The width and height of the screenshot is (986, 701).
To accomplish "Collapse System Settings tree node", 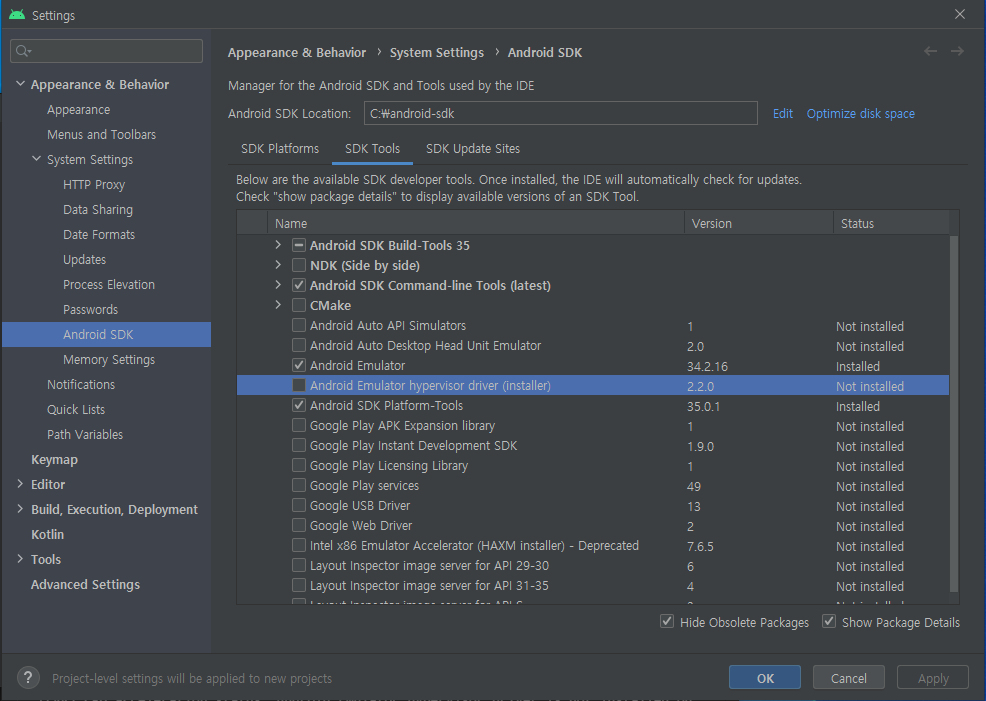I will [36, 159].
